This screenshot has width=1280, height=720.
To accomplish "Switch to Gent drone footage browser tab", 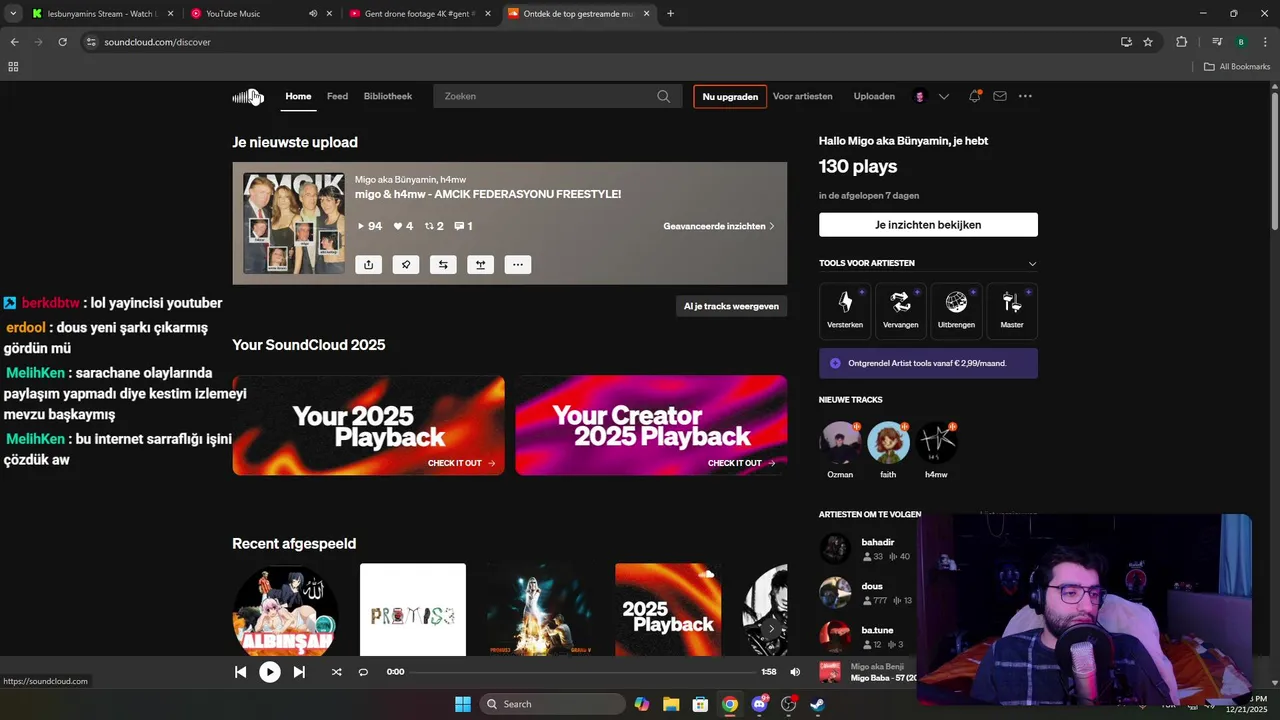I will 420,14.
